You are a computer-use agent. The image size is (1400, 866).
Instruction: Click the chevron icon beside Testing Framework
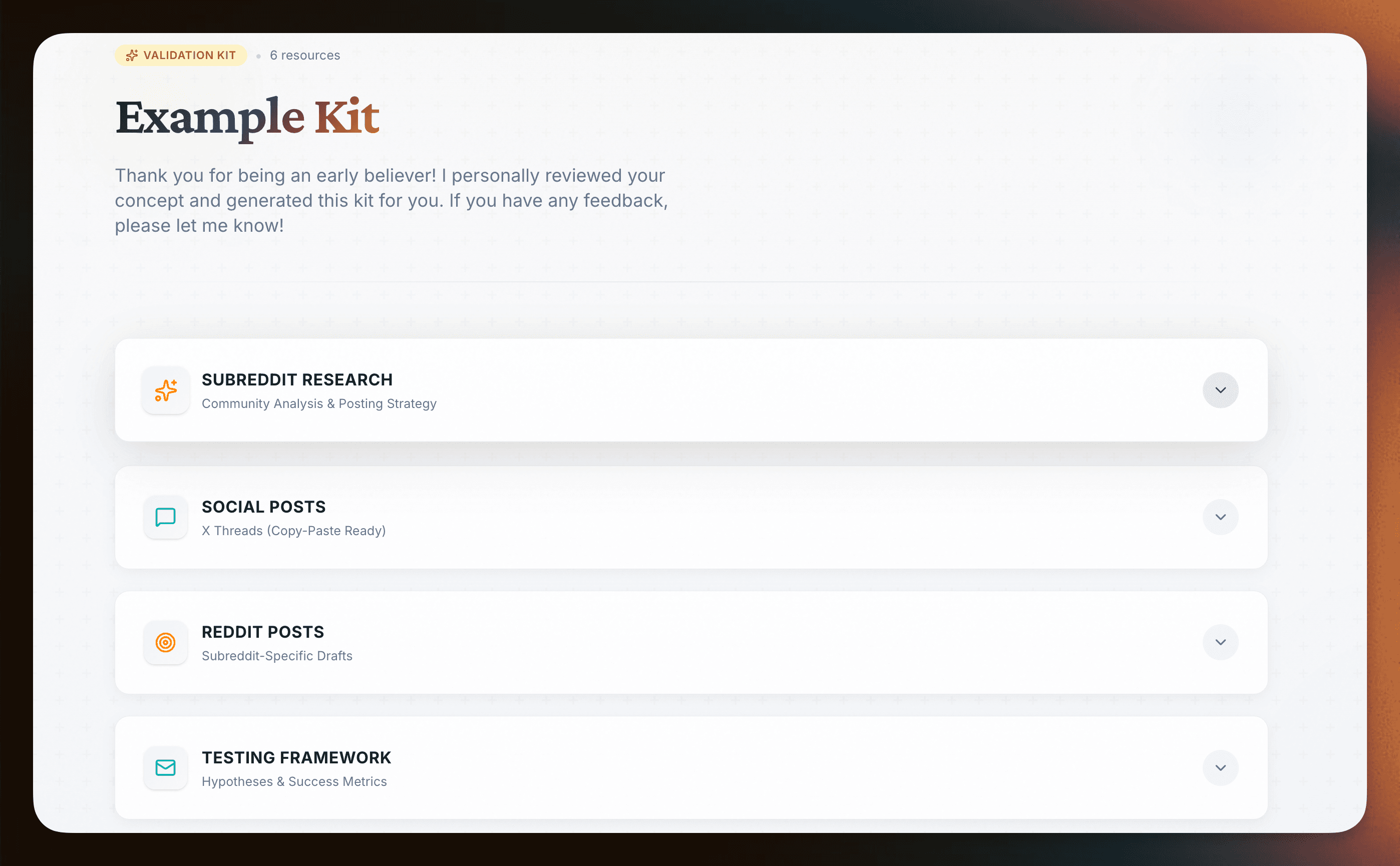click(x=1221, y=768)
